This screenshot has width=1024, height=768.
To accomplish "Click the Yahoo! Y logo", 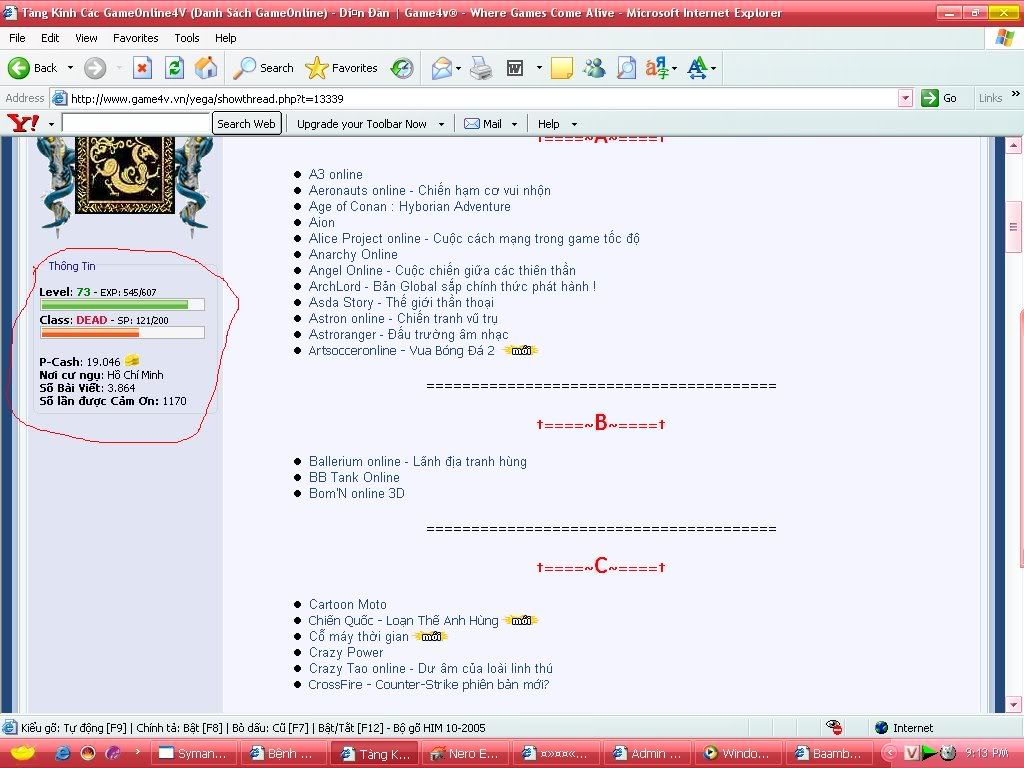I will click(23, 123).
